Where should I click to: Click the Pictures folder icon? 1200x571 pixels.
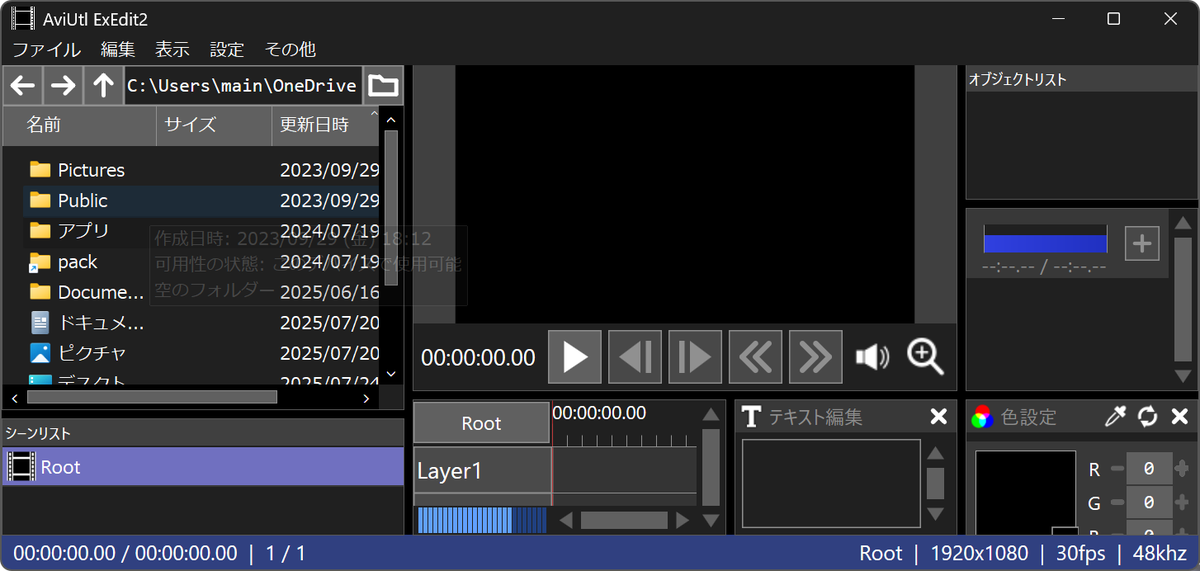[40, 170]
